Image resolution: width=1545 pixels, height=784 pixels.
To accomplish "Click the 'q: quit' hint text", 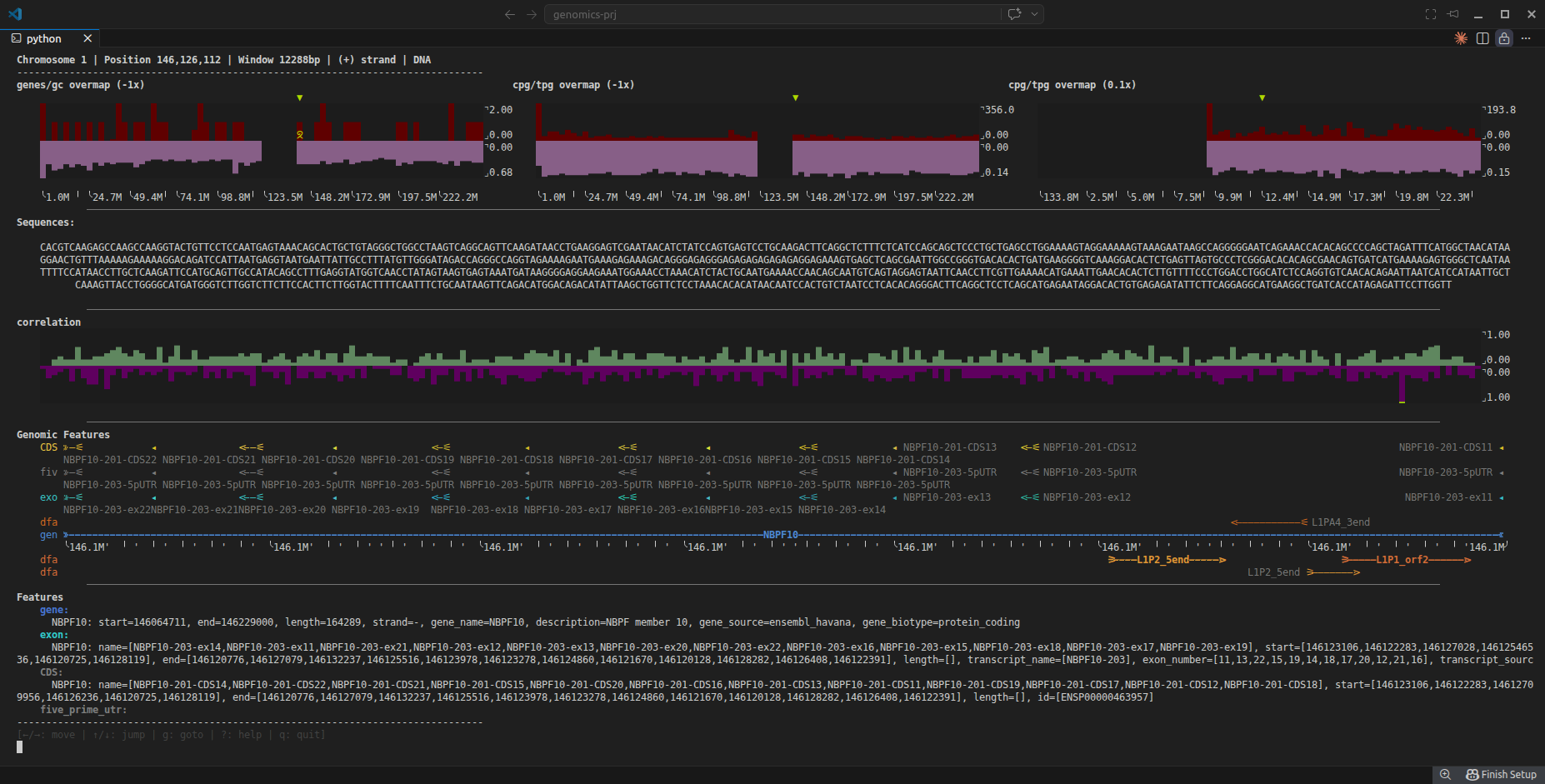I will 300,735.
